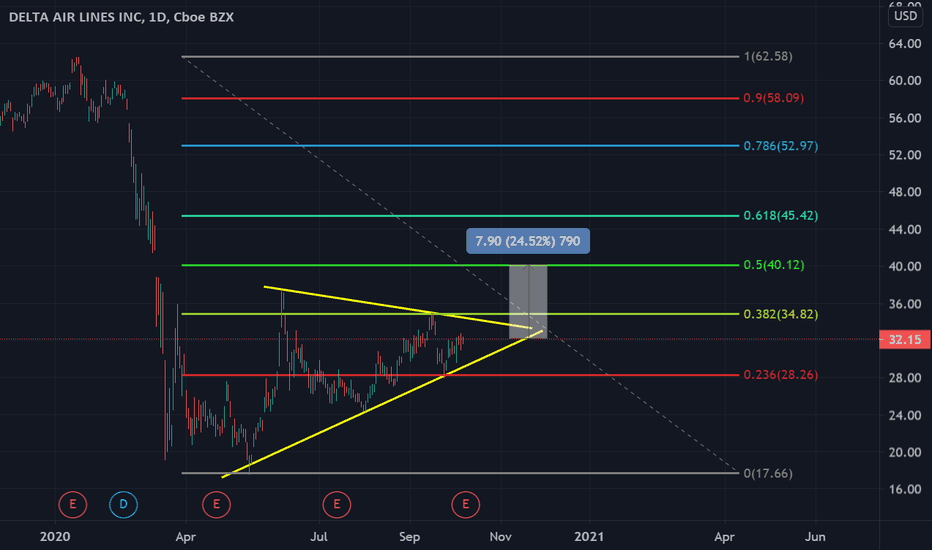The height and width of the screenshot is (550, 932).
Task: Click the blue dividend D marker
Action: coord(124,504)
